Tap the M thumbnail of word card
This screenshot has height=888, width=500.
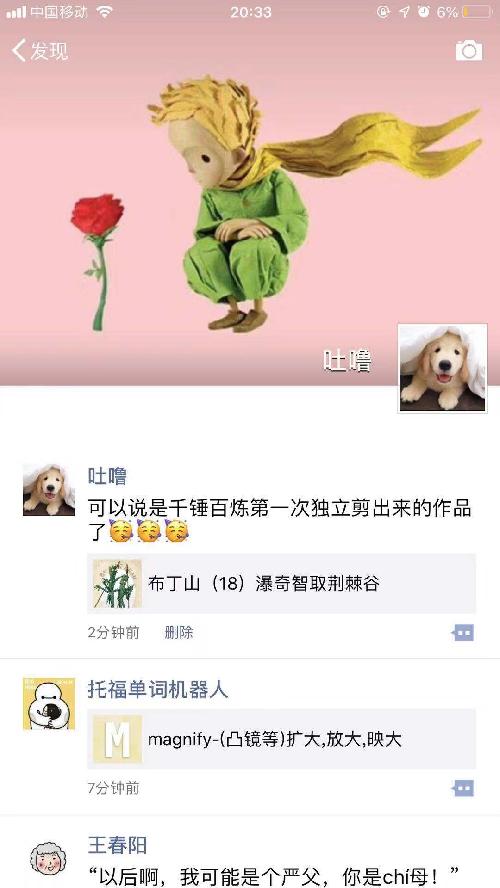[117, 738]
